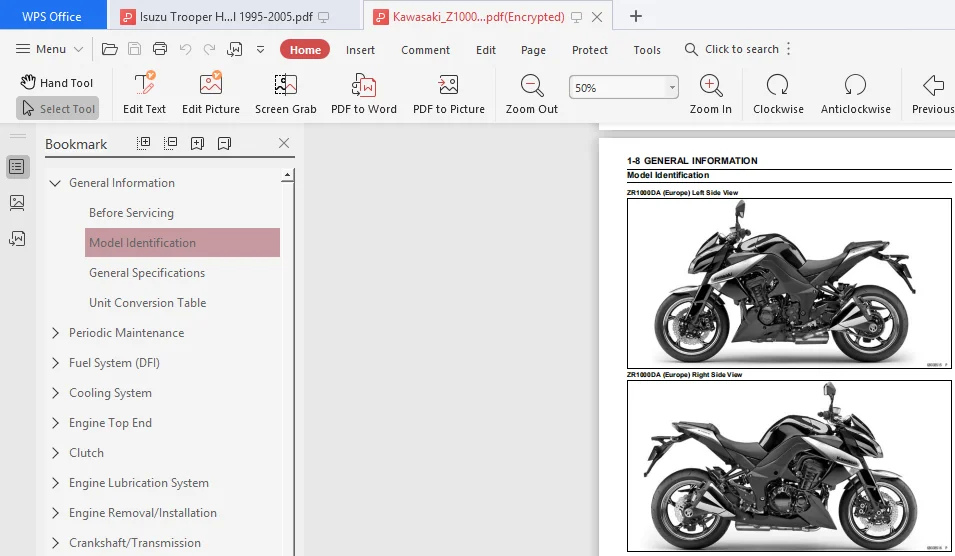Open the three-dot more options menu
Viewport: 955px width, 556px height.
(x=789, y=49)
